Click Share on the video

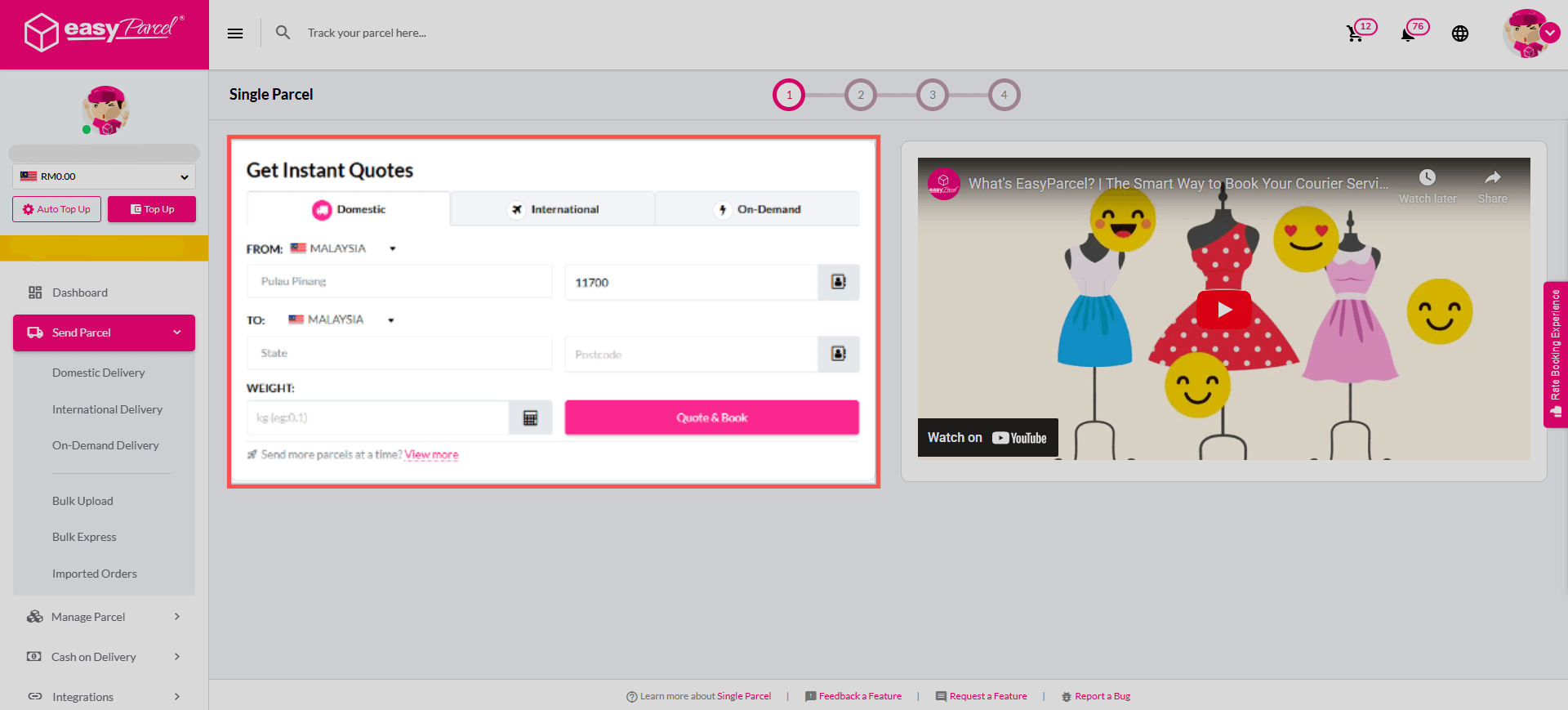(1493, 186)
